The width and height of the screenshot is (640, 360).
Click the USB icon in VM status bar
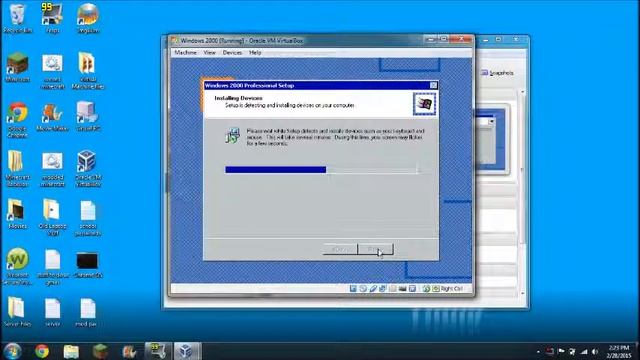tap(373, 289)
